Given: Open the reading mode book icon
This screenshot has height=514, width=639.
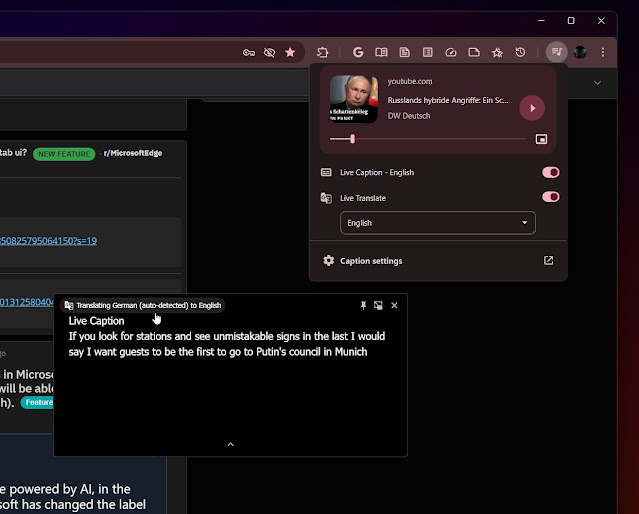Looking at the screenshot, I should point(381,52).
